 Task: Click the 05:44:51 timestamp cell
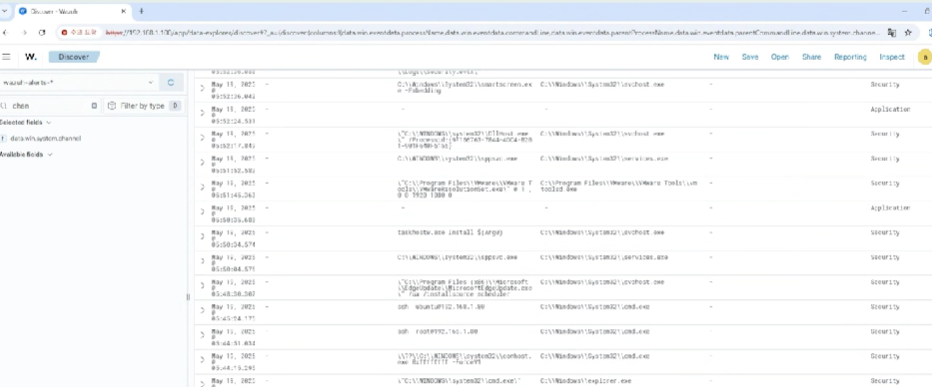tap(233, 337)
